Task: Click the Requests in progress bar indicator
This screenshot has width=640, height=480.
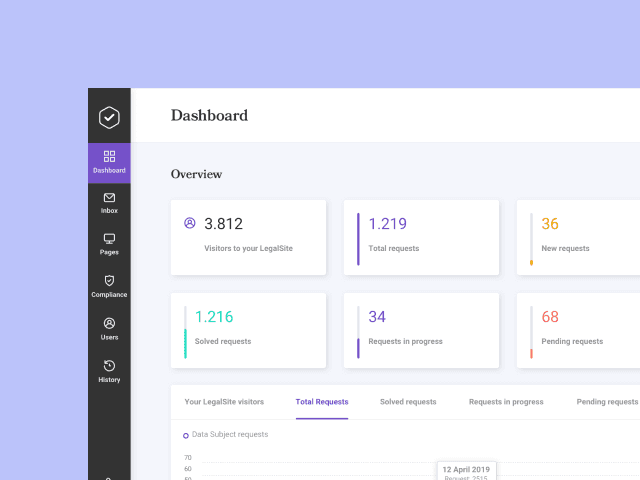Action: click(x=358, y=348)
